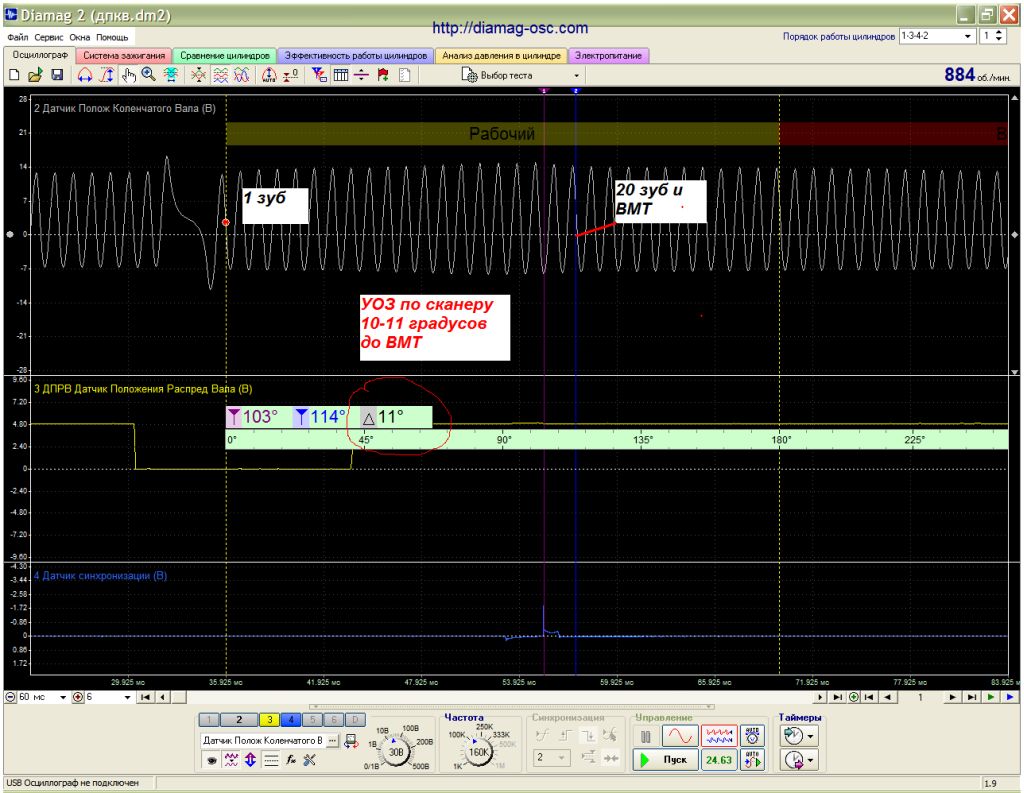This screenshot has height=793, width=1024.
Task: Select the horizontal measurement arc tool
Action: [84, 75]
